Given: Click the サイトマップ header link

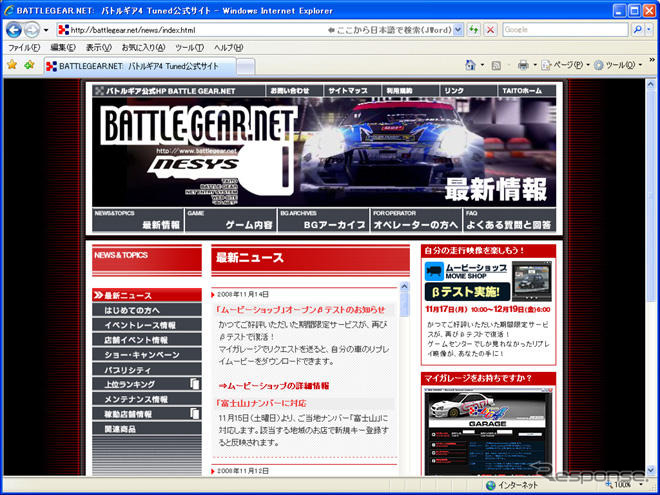Looking at the screenshot, I should coord(352,90).
